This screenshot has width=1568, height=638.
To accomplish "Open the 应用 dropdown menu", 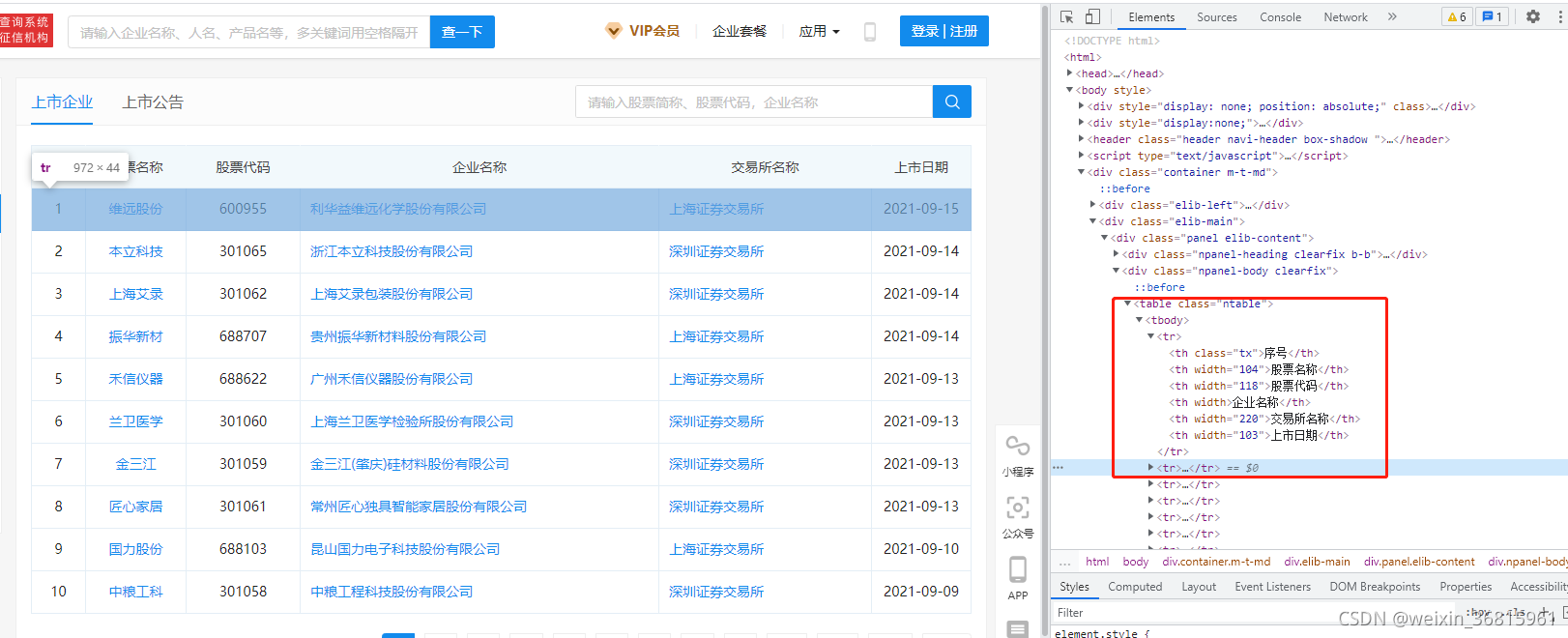I will pos(819,31).
